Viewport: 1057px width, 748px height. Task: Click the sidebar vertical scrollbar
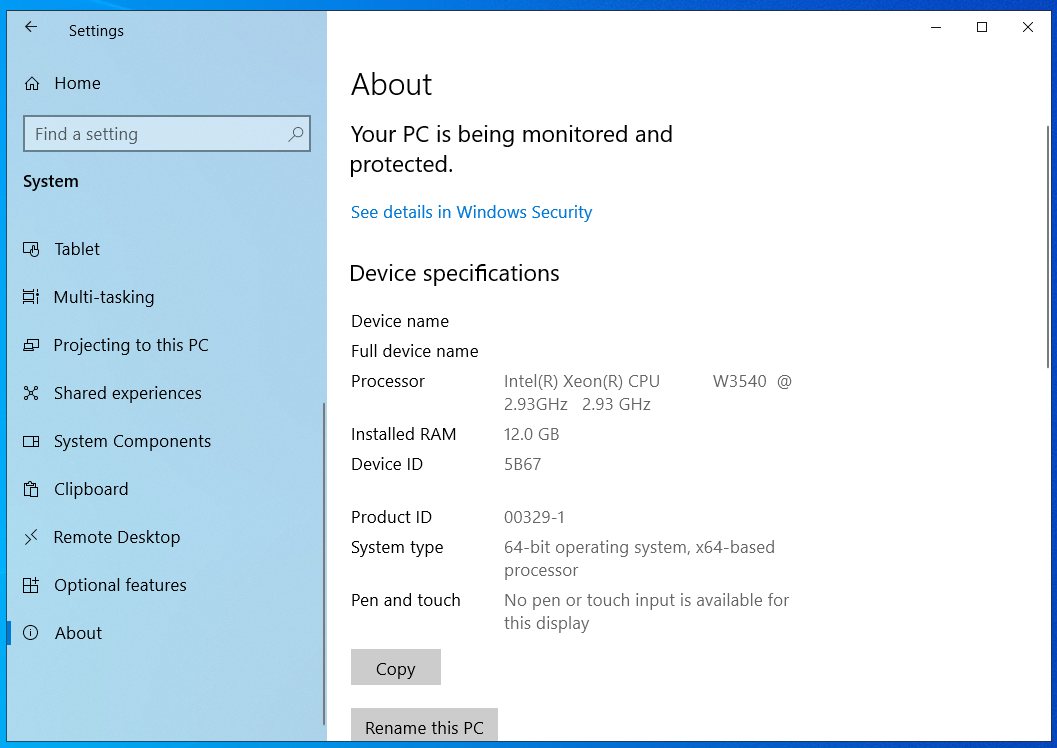point(324,563)
